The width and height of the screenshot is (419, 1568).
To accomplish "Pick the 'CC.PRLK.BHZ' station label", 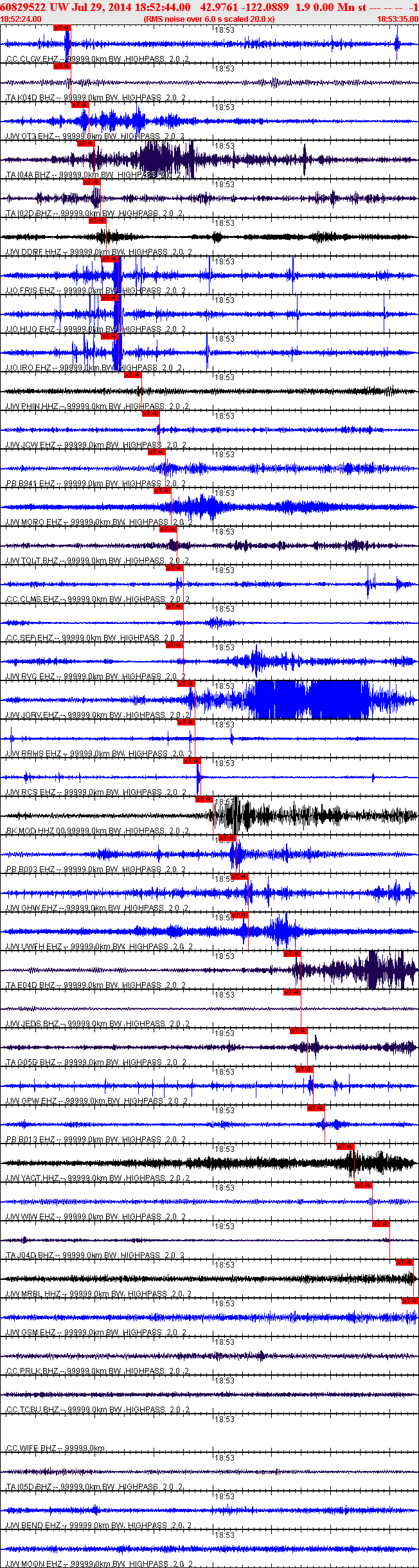I will [x=32, y=1371].
